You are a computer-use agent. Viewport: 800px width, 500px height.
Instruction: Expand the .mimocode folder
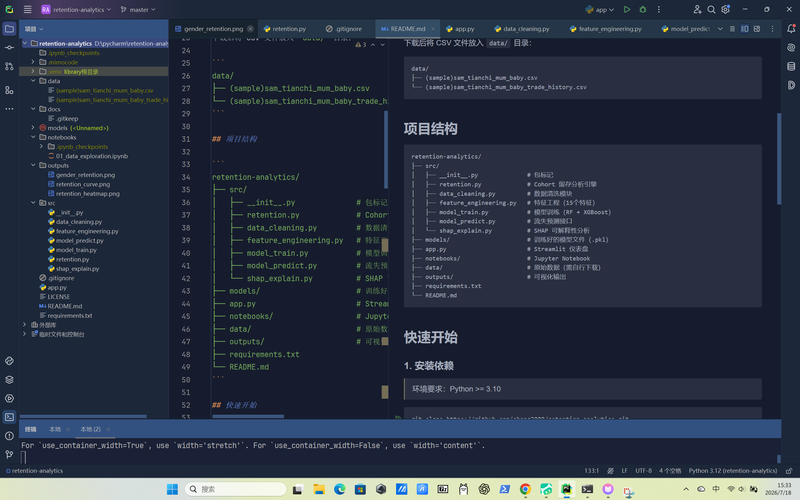coord(33,62)
